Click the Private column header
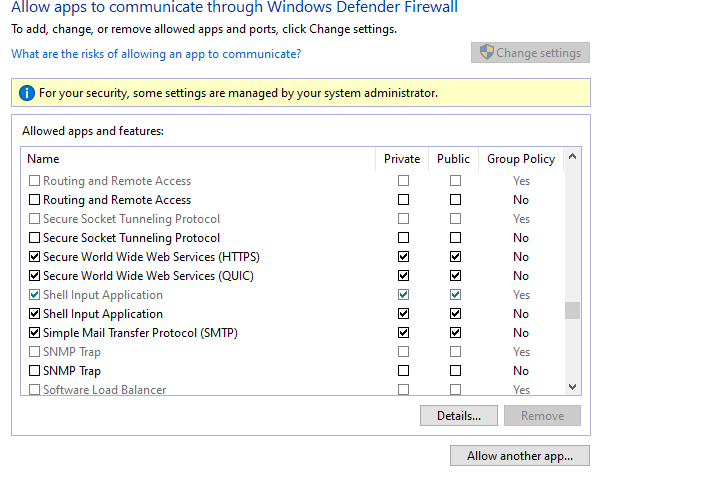709x492 pixels. (402, 159)
